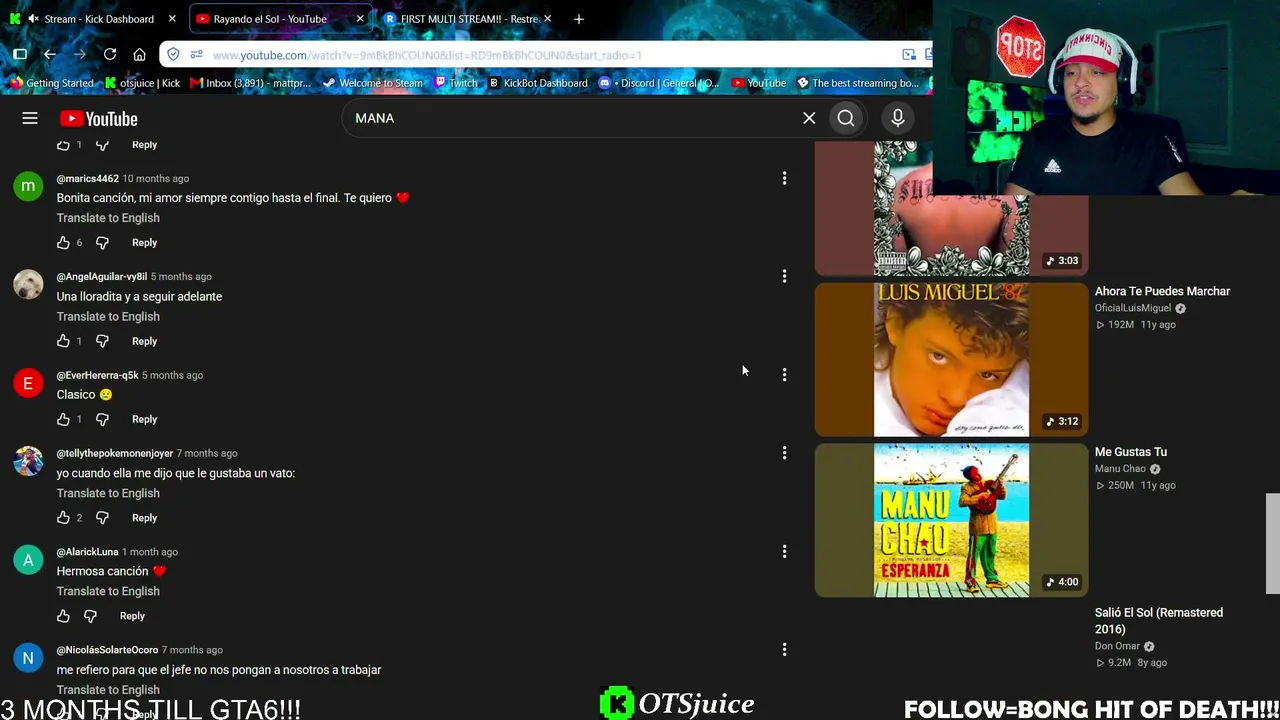The width and height of the screenshot is (1280, 720).
Task: Clear the MANA search text
Action: [x=809, y=118]
